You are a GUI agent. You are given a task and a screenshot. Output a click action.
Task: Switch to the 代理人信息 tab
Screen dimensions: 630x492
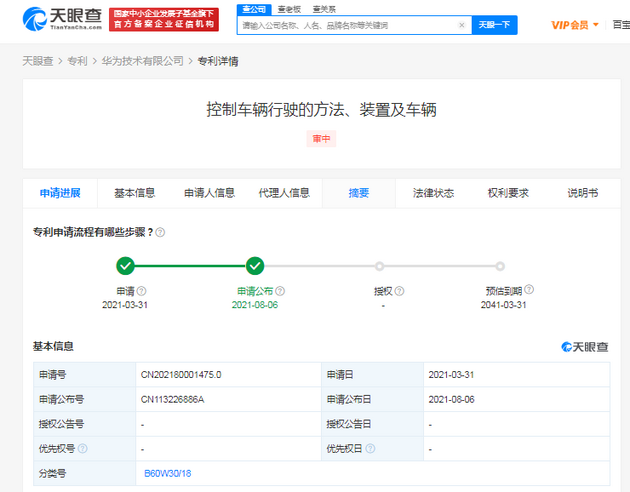coord(284,193)
